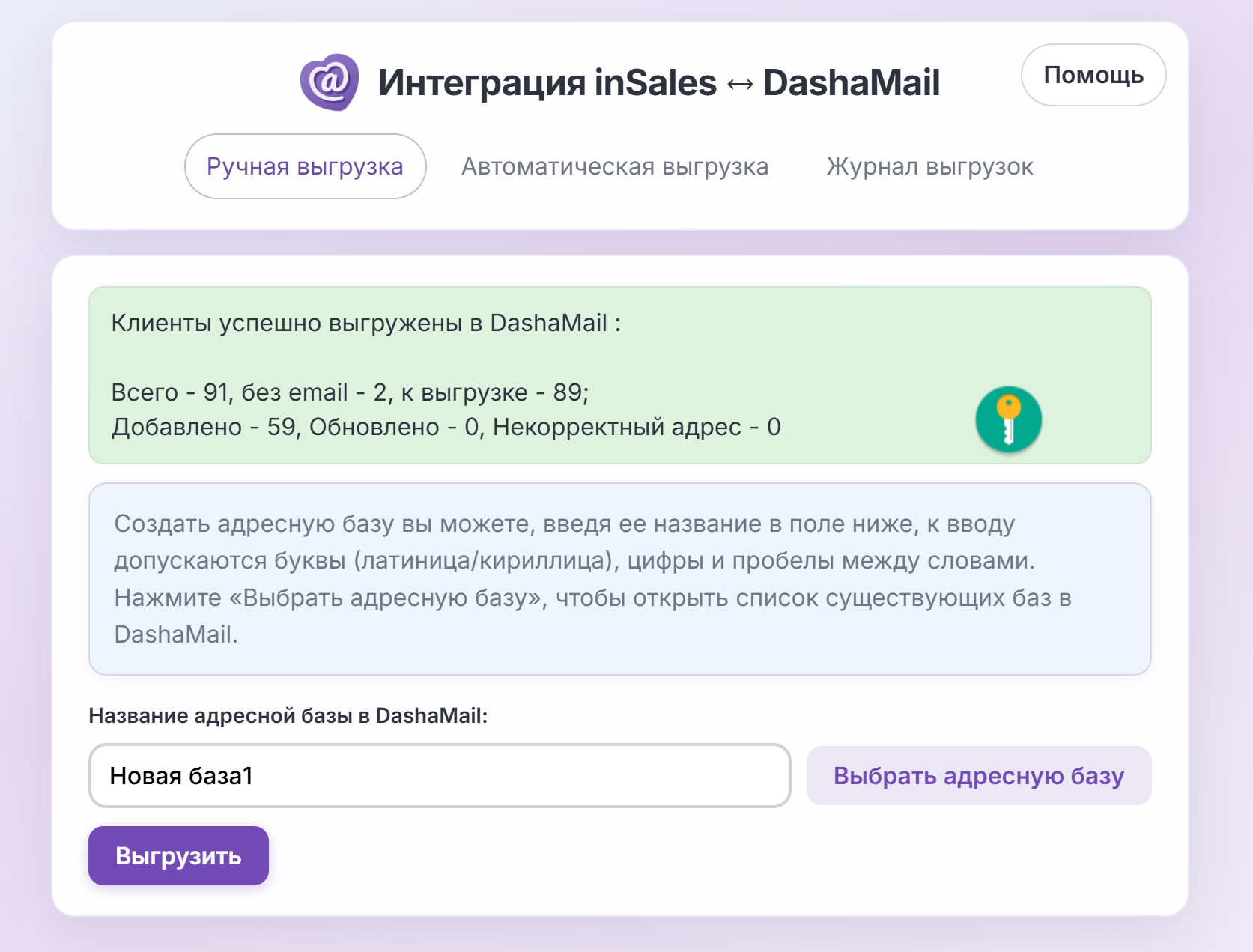This screenshot has width=1253, height=952.
Task: Open the Выбрать адресную базу list
Action: 979,775
